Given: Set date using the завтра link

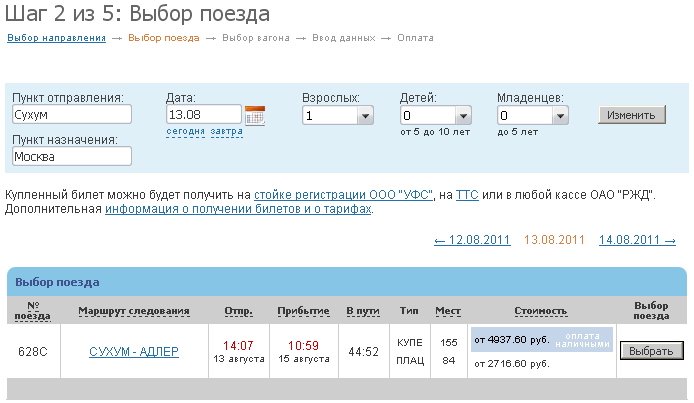Looking at the screenshot, I should point(226,132).
